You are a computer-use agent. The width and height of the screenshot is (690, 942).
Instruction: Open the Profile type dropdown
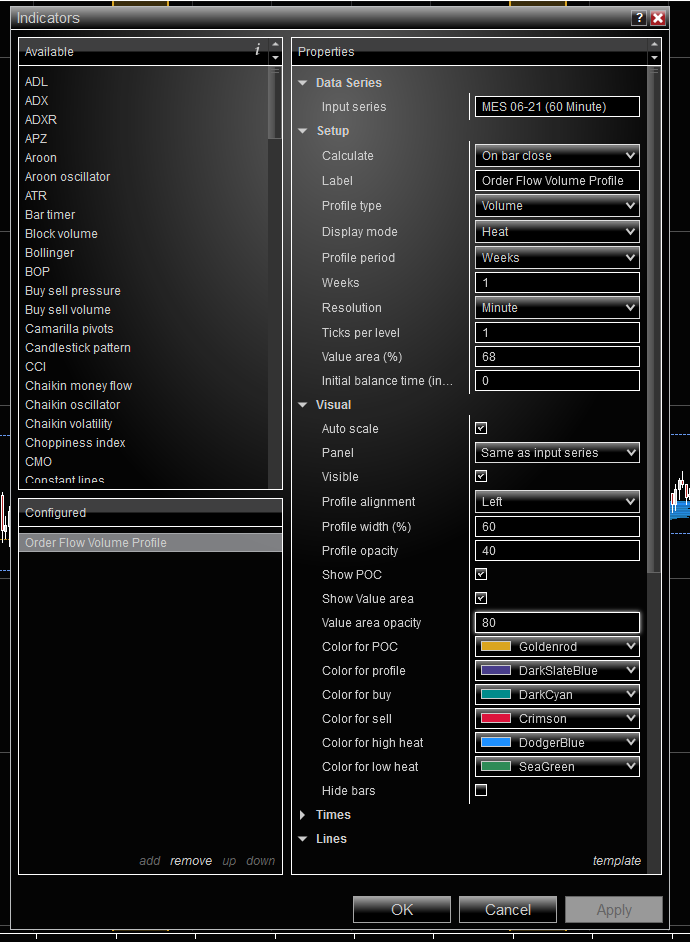pos(557,205)
